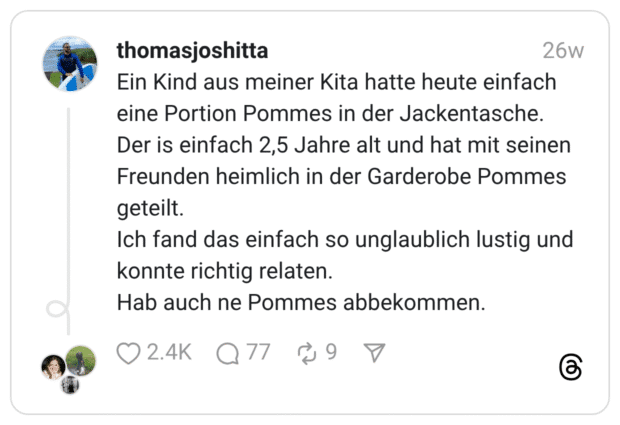This screenshot has width=620, height=425.
Task: Click the Threads logo icon
Action: (570, 367)
